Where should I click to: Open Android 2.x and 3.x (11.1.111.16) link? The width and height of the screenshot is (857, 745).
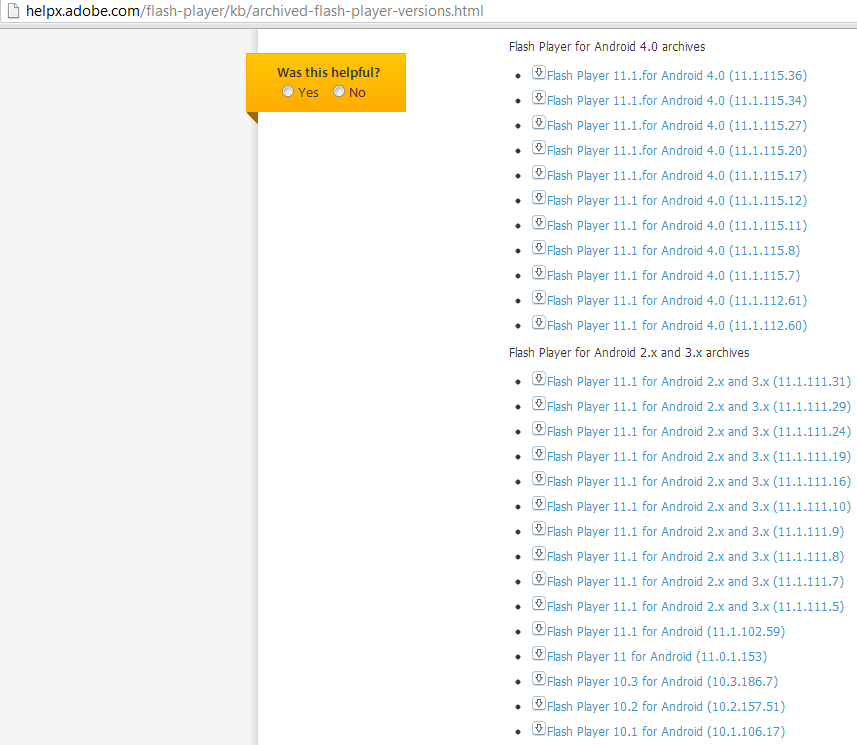pyautogui.click(x=699, y=482)
